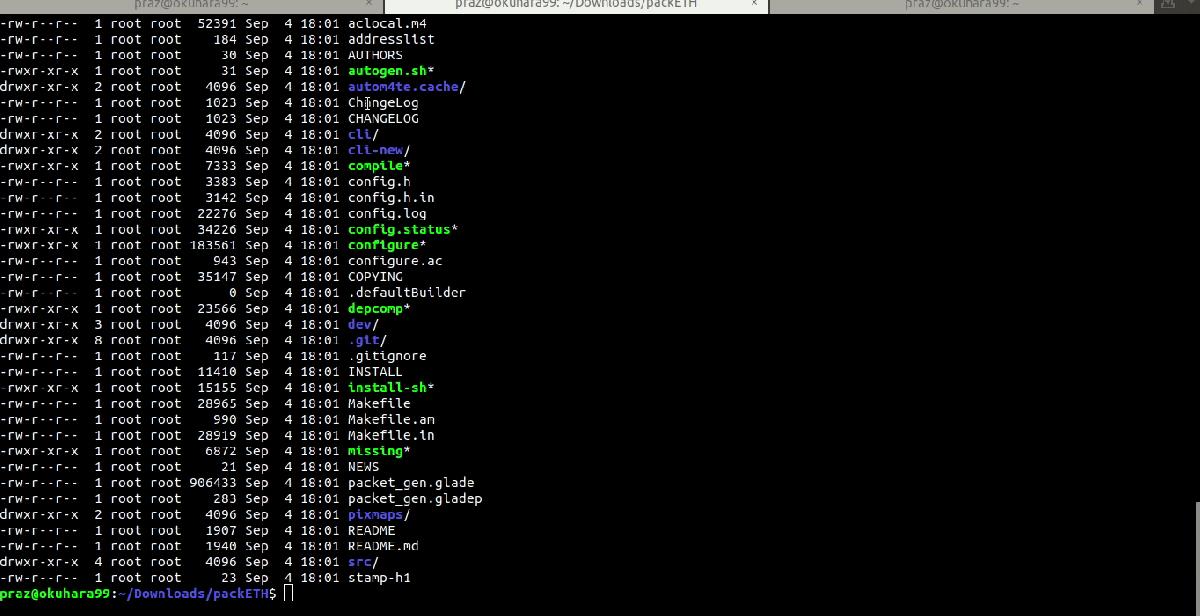
Task: Click the uppercase CHANGELOG file name
Action: (383, 119)
